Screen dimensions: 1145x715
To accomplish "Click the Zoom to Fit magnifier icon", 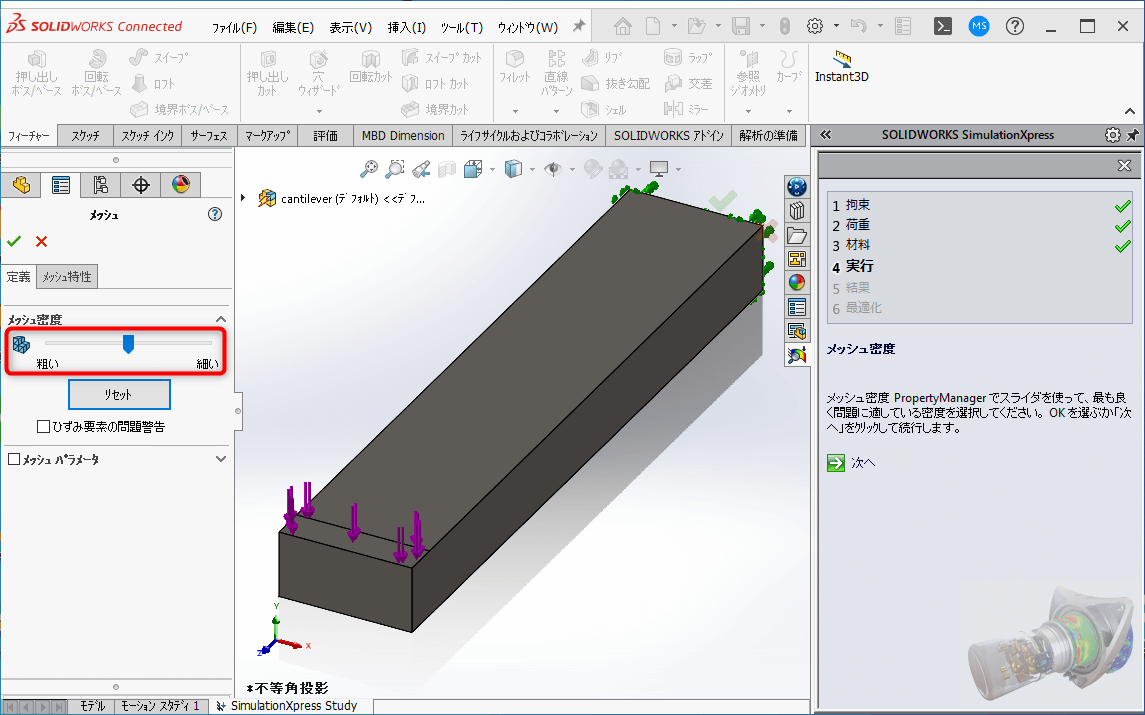I will tap(370, 169).
